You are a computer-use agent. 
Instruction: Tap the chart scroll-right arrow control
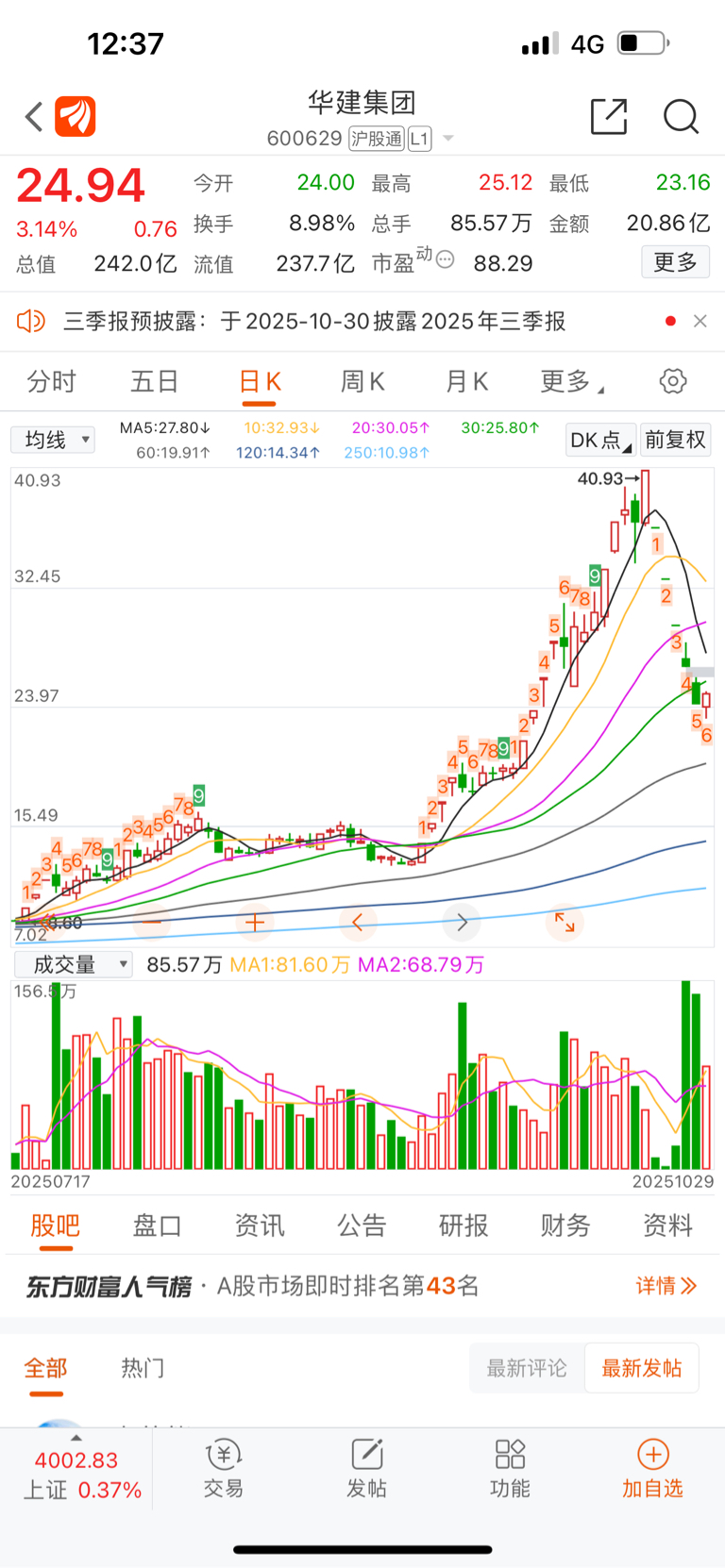pos(462,922)
